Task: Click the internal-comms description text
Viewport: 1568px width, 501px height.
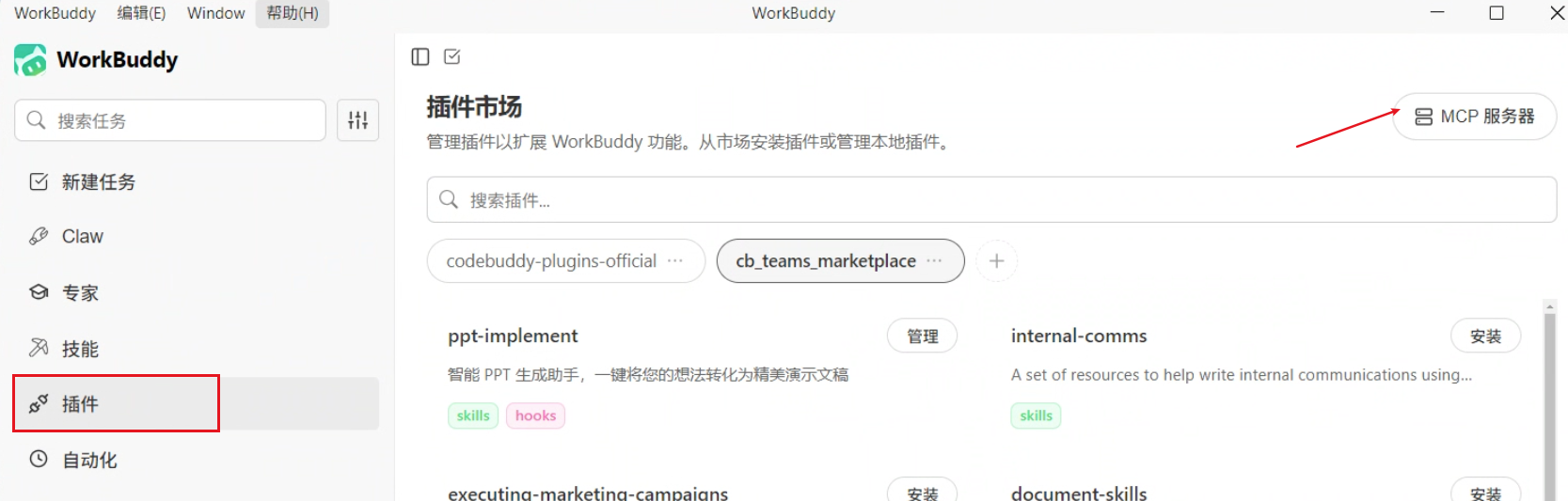Action: click(x=1242, y=374)
